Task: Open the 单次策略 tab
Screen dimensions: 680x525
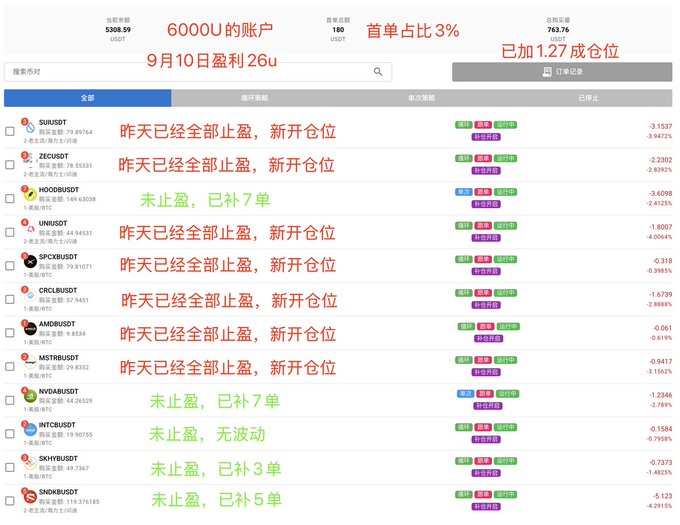Action: [x=422, y=98]
